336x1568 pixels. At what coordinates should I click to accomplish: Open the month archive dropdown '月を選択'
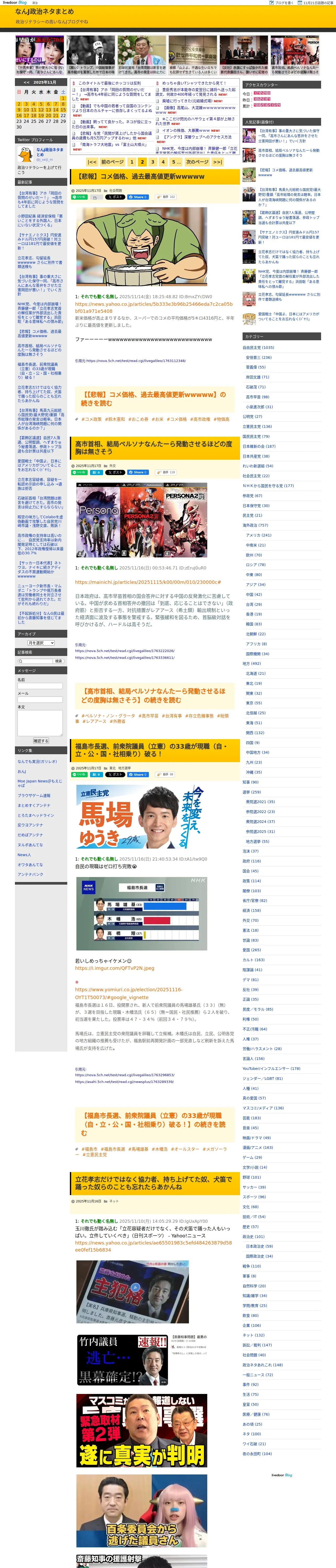(41, 643)
